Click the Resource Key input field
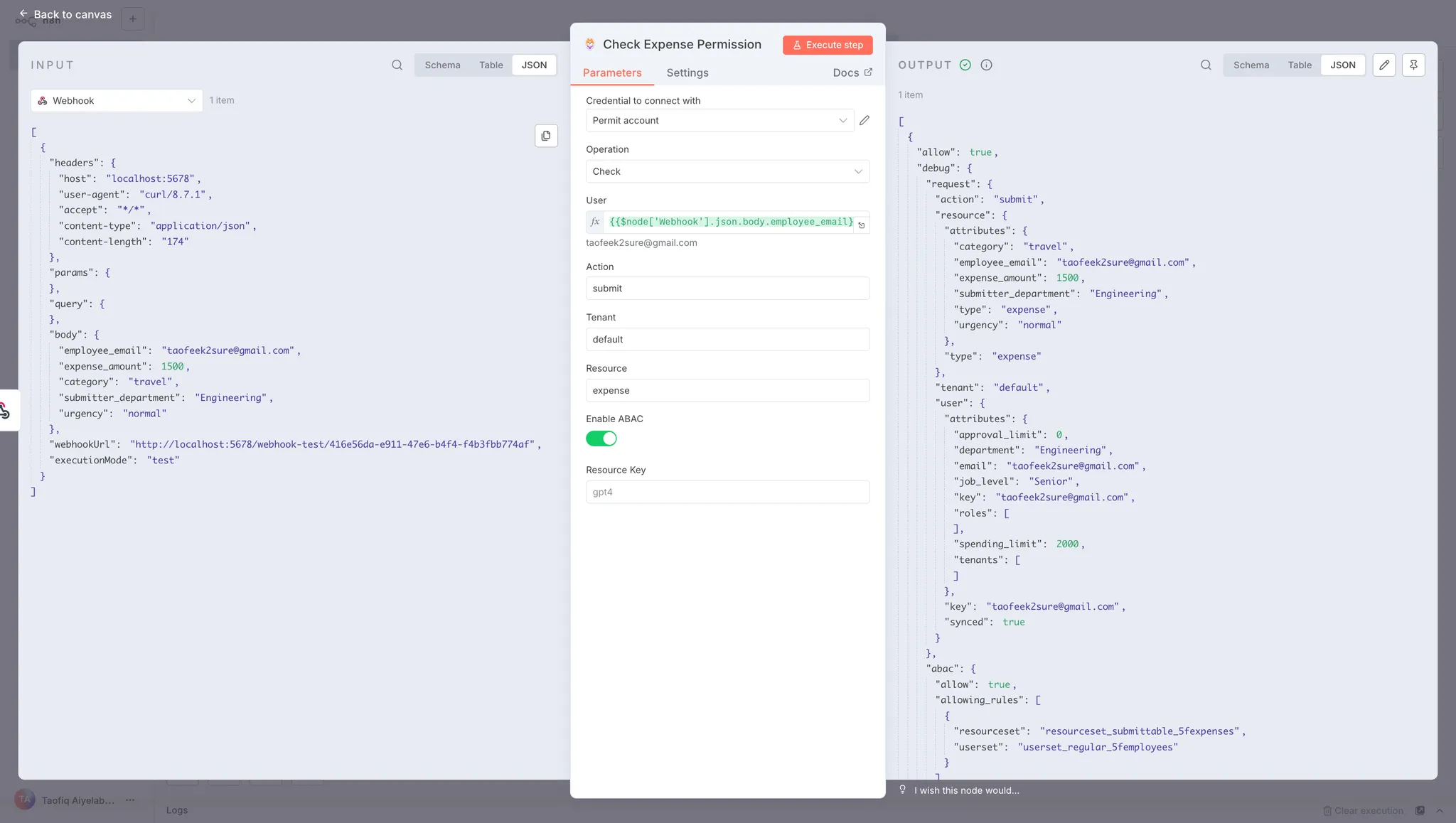The height and width of the screenshot is (823, 1456). (727, 492)
